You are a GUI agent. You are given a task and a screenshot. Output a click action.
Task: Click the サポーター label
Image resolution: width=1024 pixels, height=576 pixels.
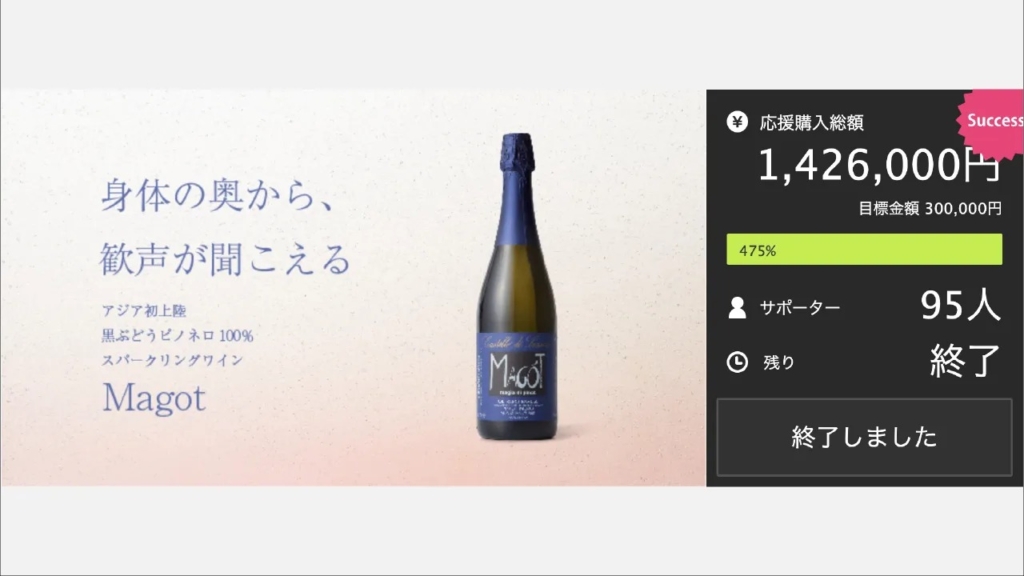point(800,308)
